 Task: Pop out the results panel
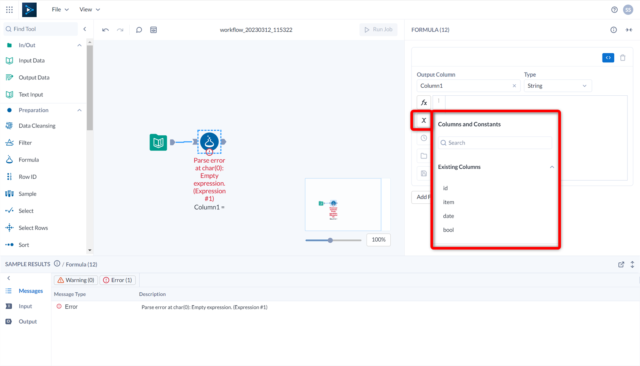point(621,264)
